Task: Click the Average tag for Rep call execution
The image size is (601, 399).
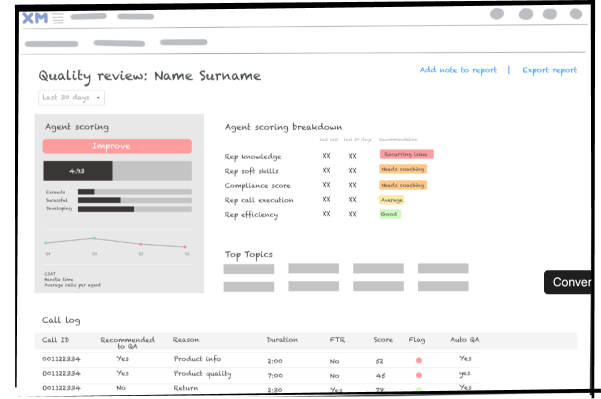Action: [391, 200]
